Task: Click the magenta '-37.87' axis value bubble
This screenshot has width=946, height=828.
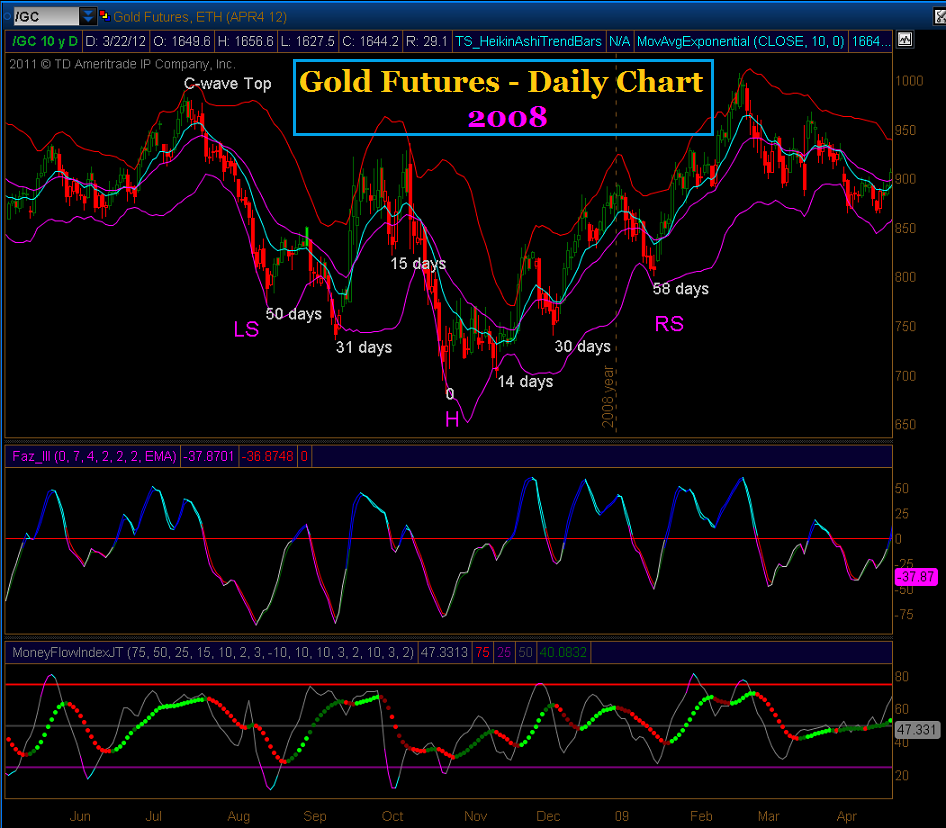Action: click(916, 576)
